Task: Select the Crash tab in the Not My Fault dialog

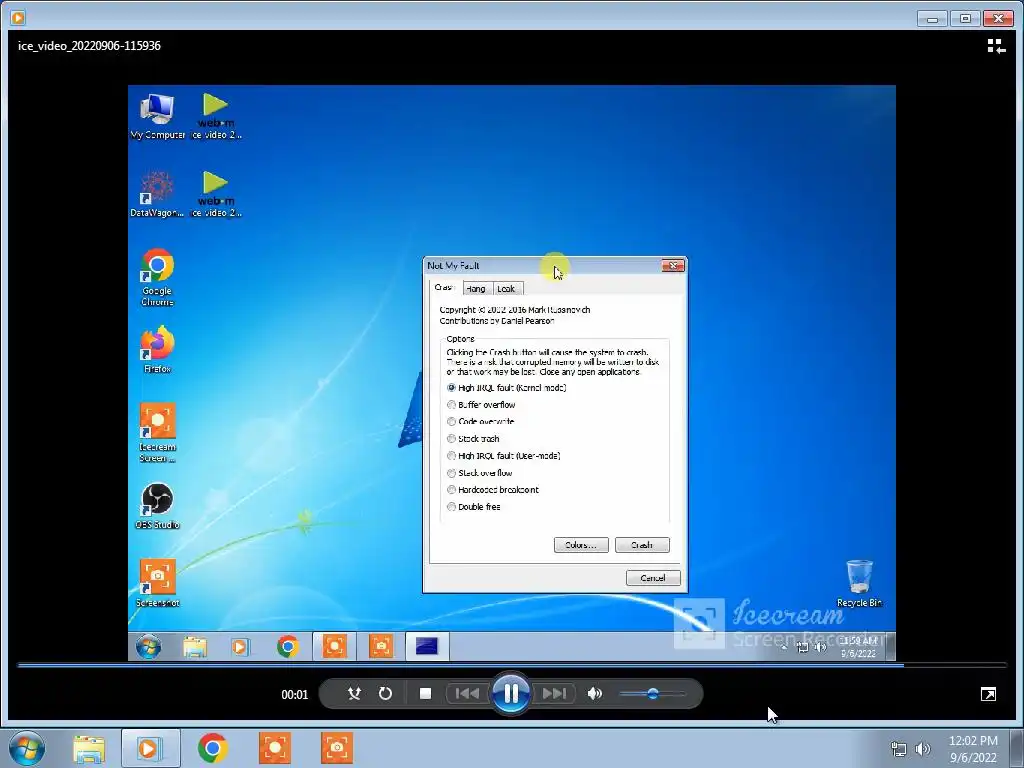Action: (445, 287)
